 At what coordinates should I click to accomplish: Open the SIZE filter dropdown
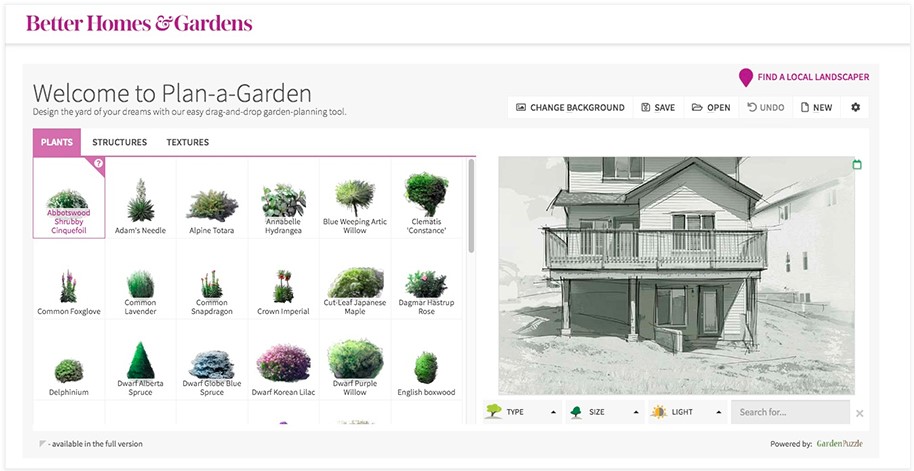(605, 412)
